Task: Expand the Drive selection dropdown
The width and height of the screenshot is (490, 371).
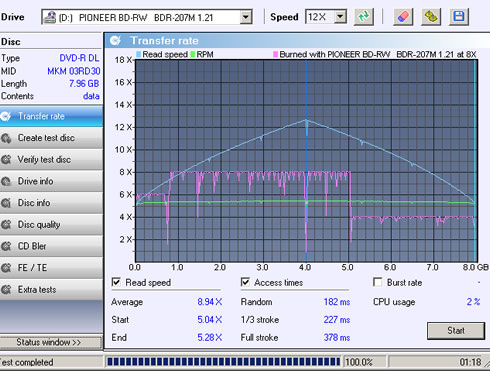Action: point(246,17)
